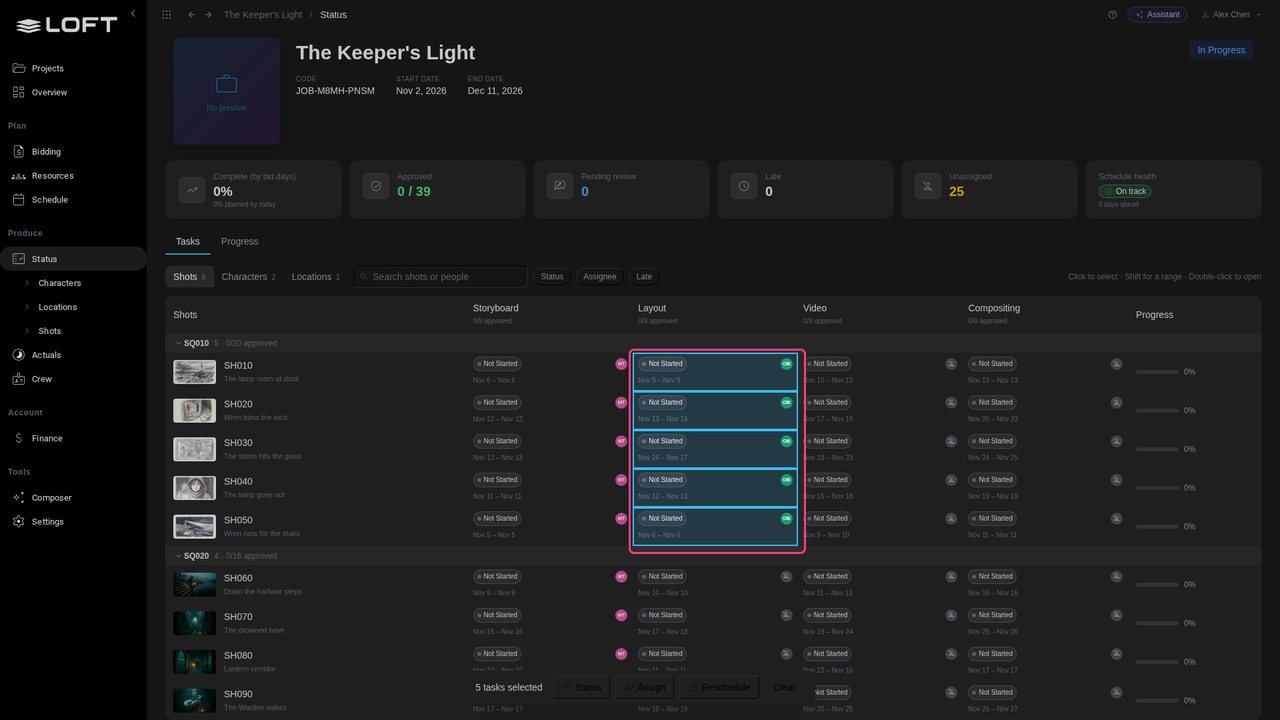
Task: Click the SH010 Storyboard assignee MT avatar
Action: tap(621, 364)
